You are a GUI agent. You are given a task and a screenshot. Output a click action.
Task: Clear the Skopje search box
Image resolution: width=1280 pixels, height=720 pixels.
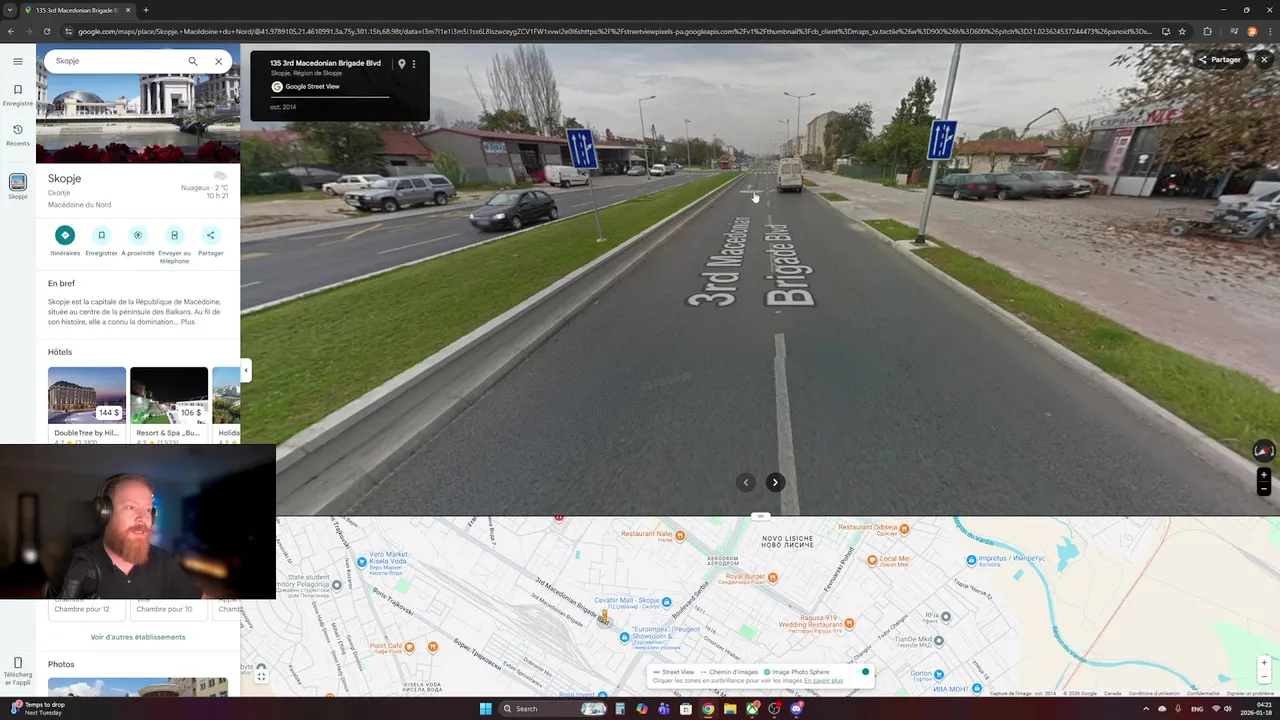click(218, 61)
